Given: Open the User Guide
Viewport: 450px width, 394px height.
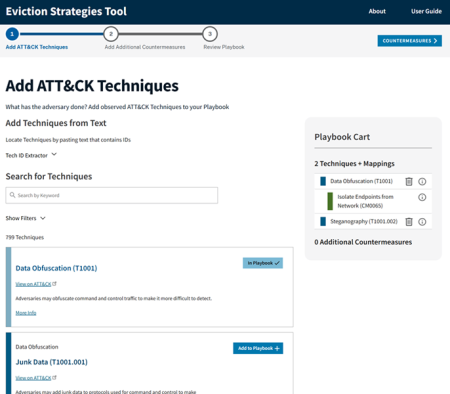Looking at the screenshot, I should click(426, 11).
